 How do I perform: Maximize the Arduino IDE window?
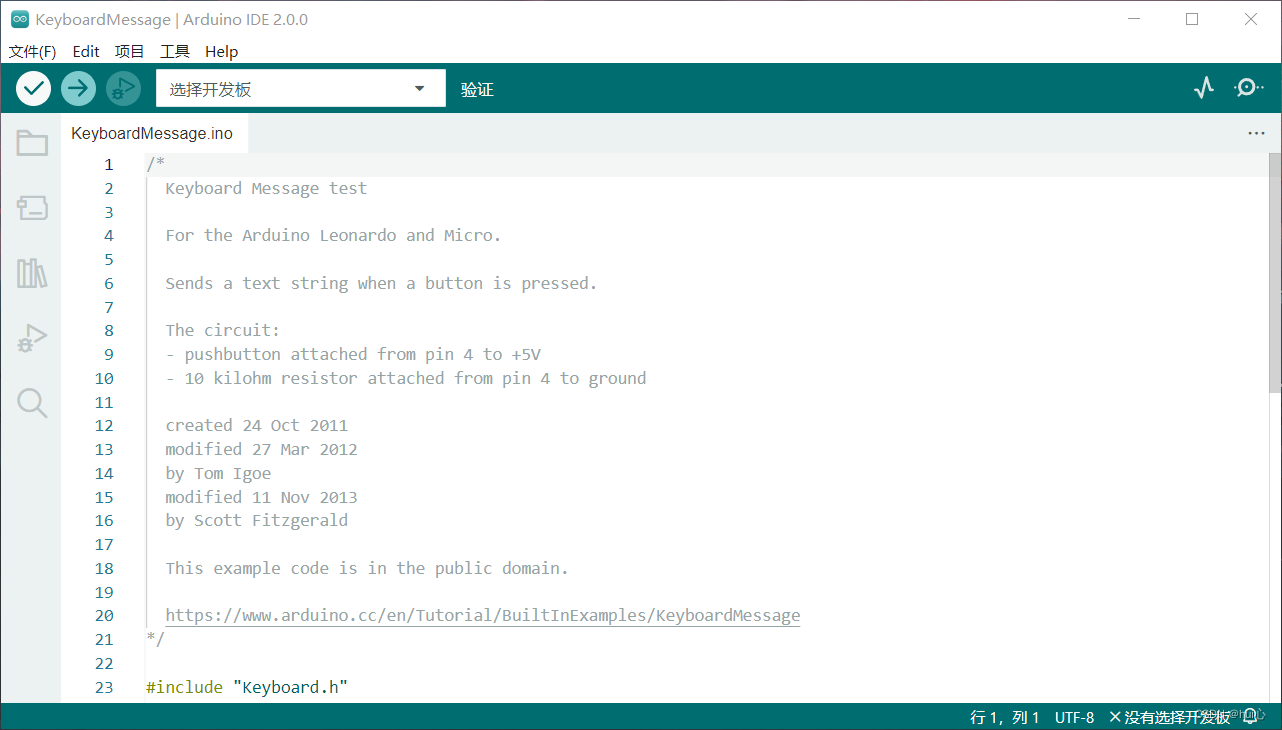1192,19
